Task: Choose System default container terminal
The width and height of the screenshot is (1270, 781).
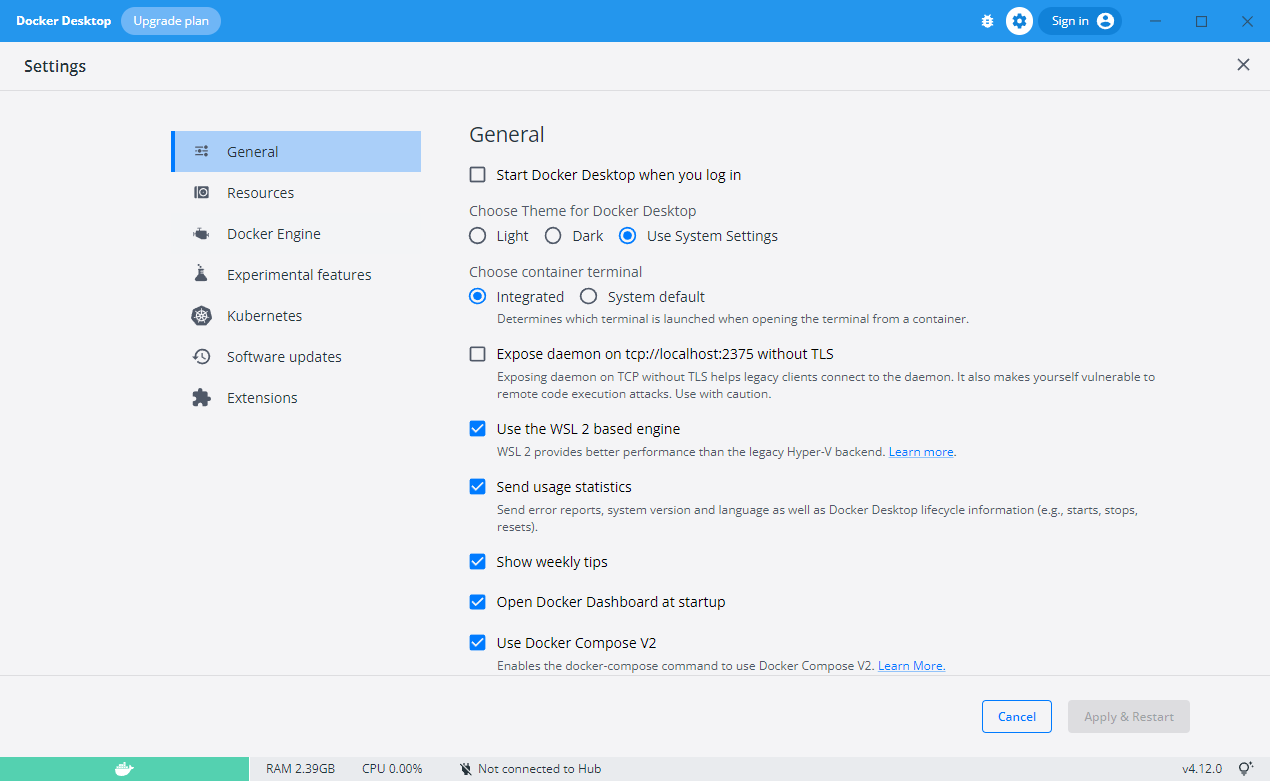Action: coord(589,297)
